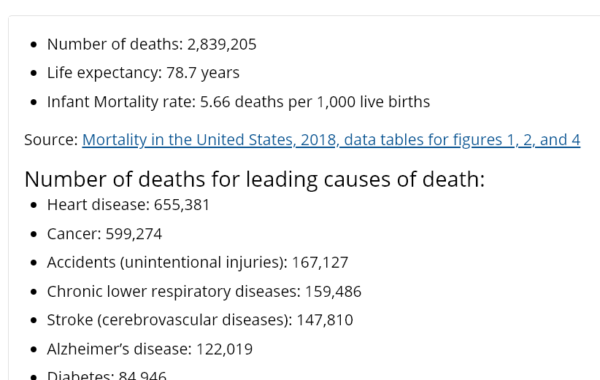This screenshot has width=600, height=380.
Task: Click the bullet point beside Cancer
Action: [x=34, y=234]
